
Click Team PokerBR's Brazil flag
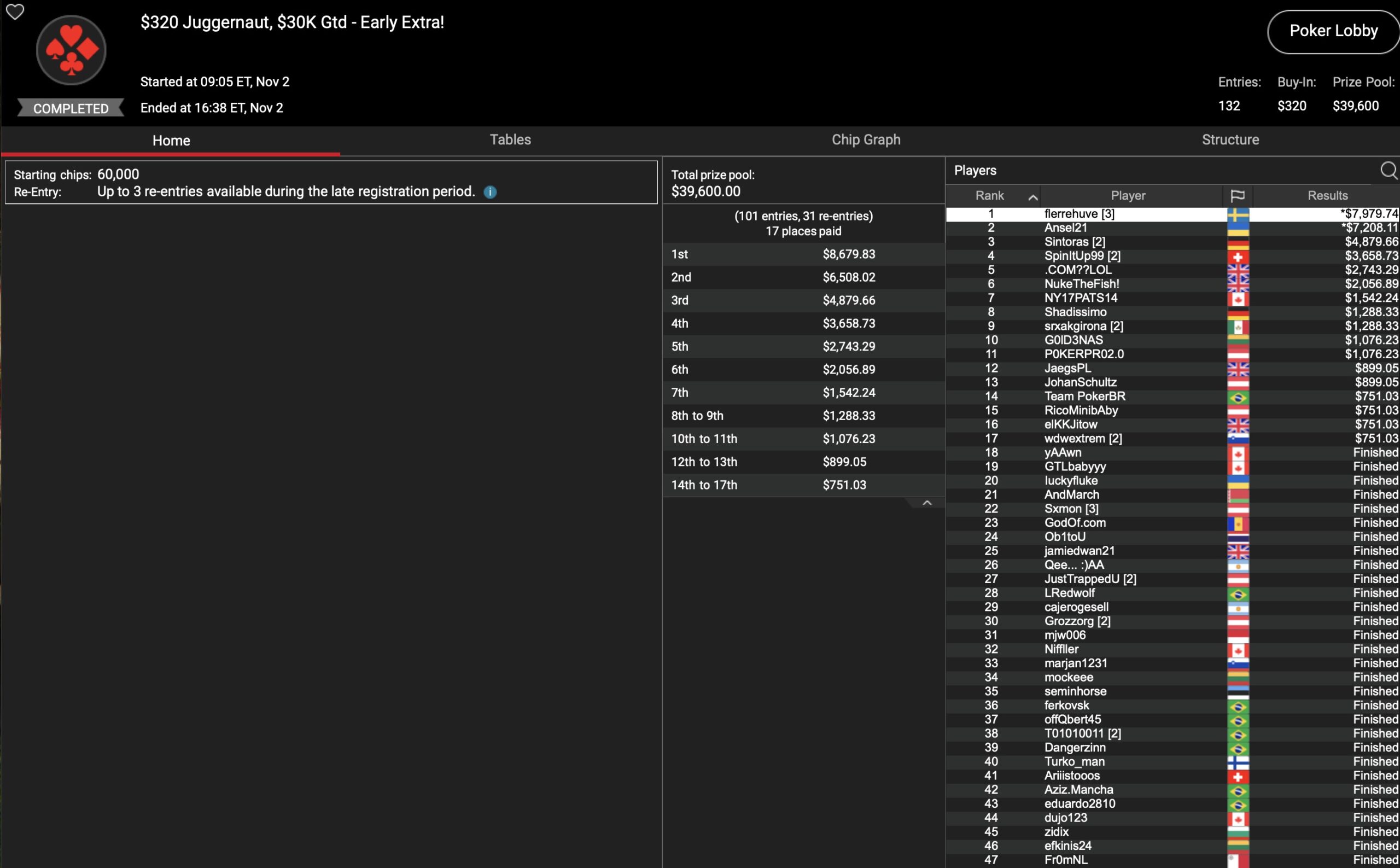point(1238,397)
